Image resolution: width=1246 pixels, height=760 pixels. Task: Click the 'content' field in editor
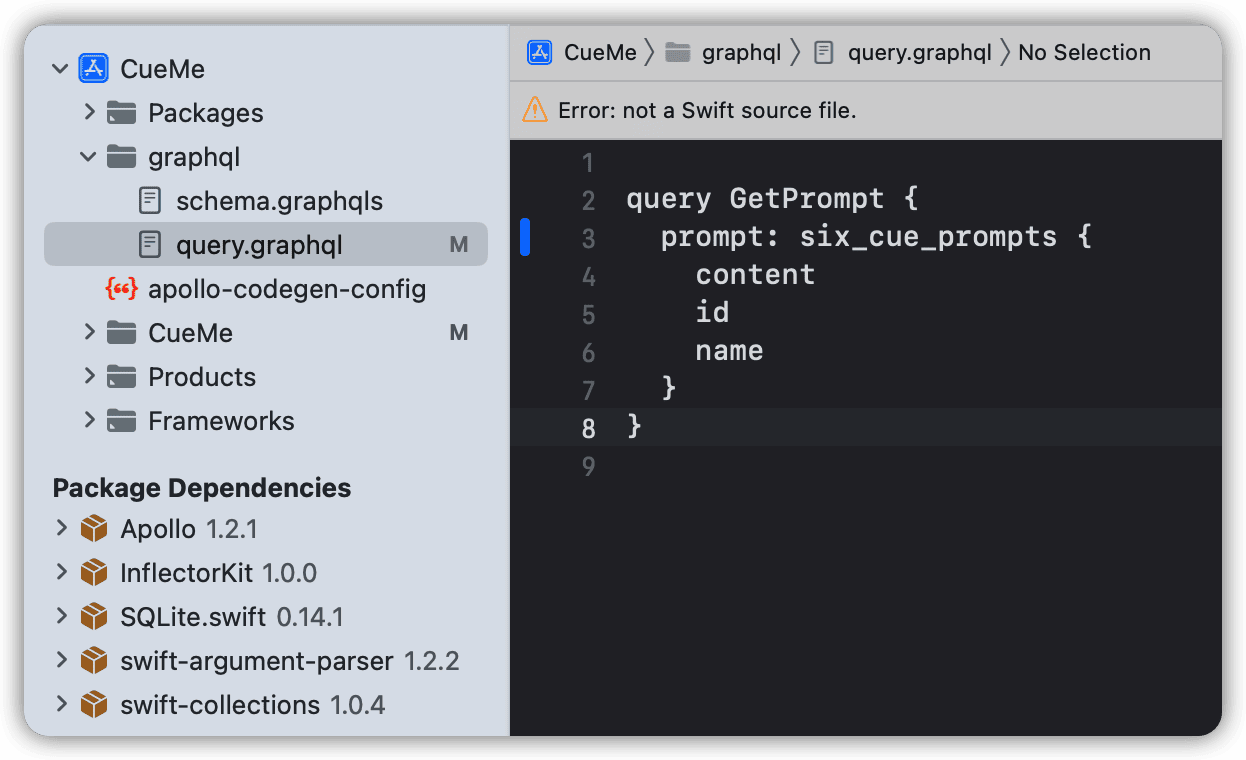pyautogui.click(x=755, y=275)
